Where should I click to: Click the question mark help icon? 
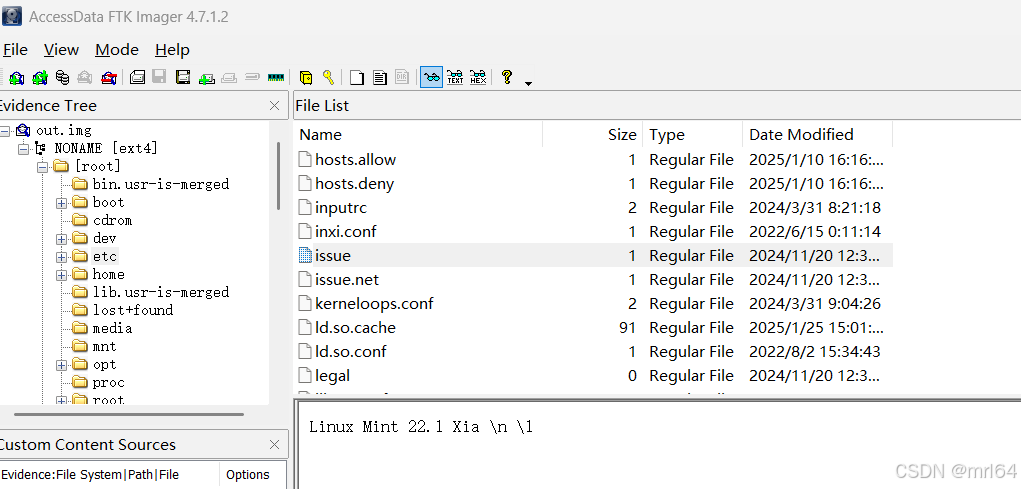(507, 77)
